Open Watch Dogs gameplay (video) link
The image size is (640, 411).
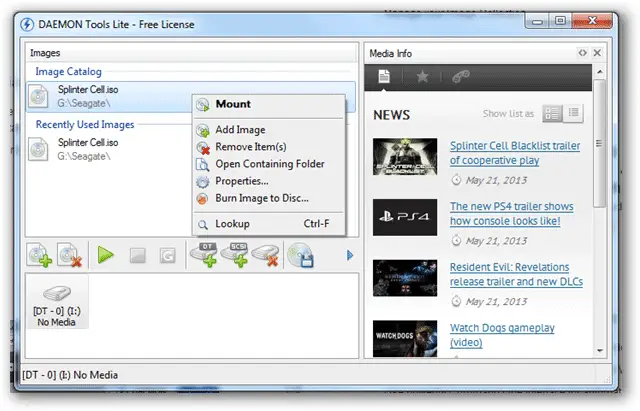point(502,335)
